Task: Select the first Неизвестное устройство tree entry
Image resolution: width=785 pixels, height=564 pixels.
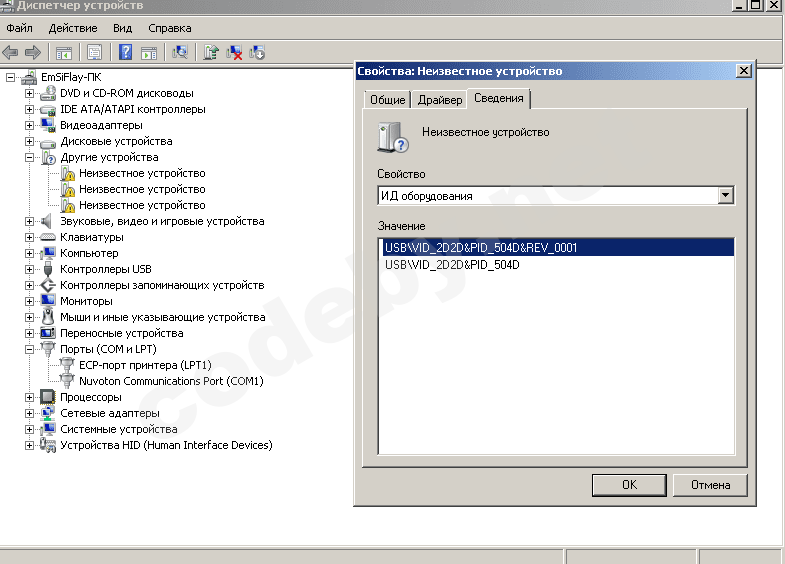Action: (x=142, y=173)
